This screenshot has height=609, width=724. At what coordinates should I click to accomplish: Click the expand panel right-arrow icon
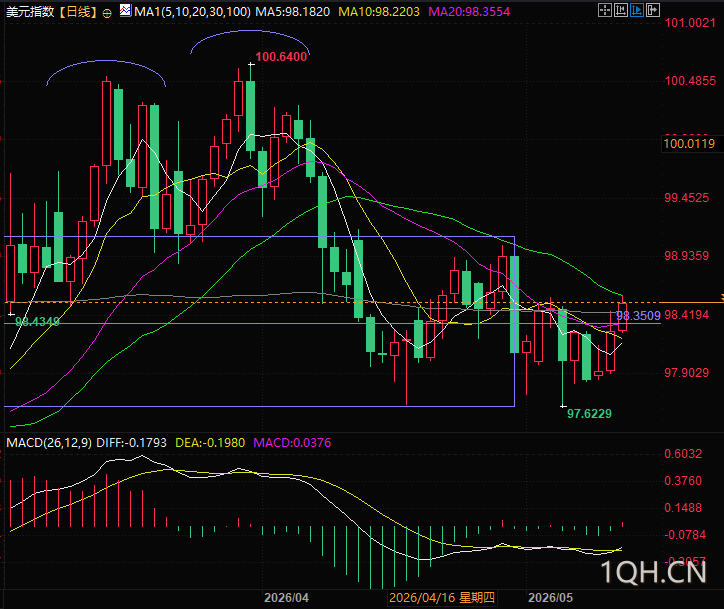coord(653,10)
